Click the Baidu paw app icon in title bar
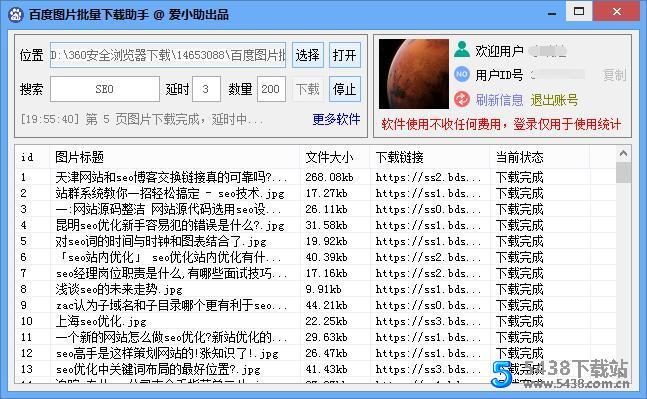The image size is (647, 399). pos(15,15)
